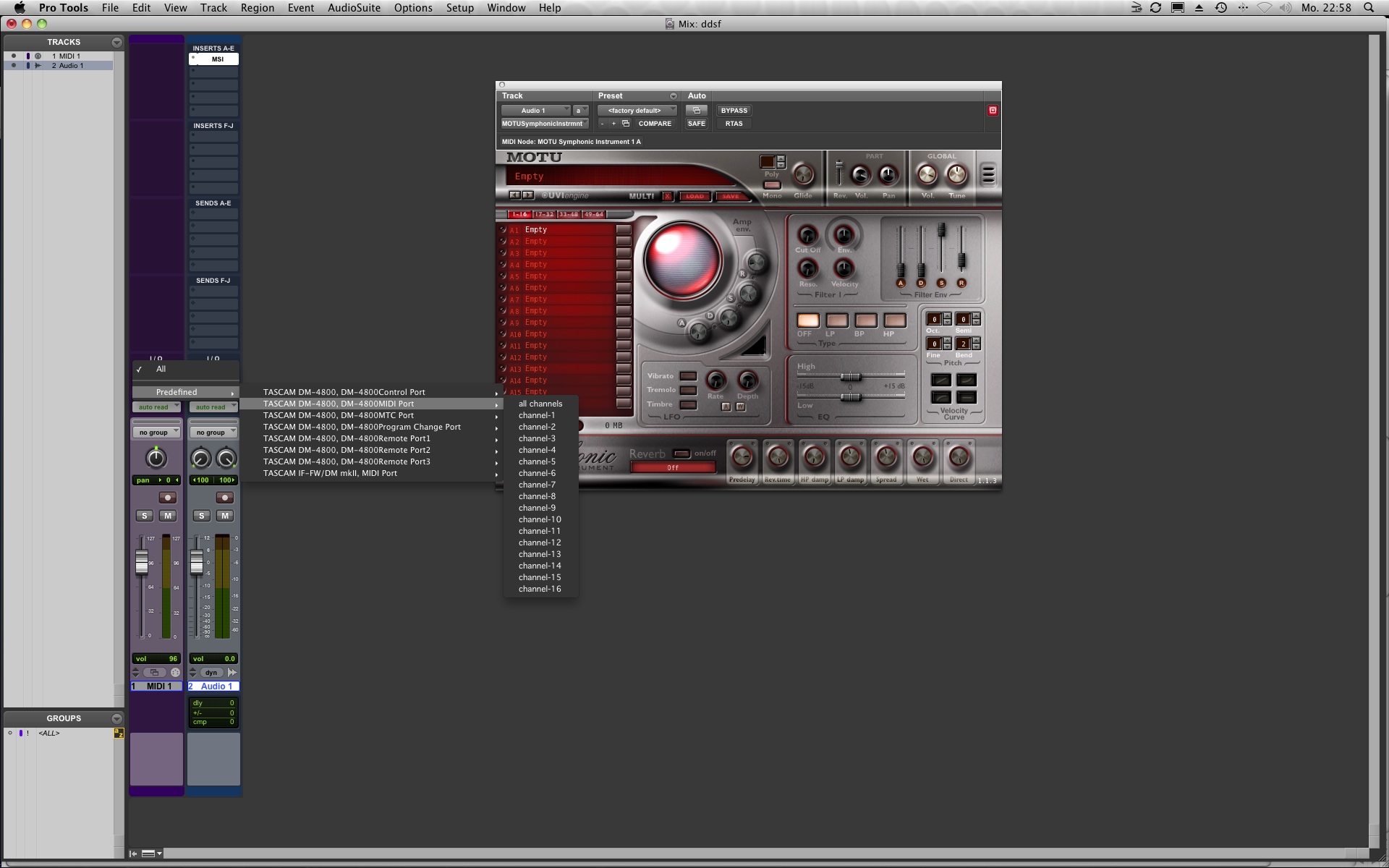Enable the Vibrato LFO switch
Screen dimensions: 1389x868
coord(688,376)
